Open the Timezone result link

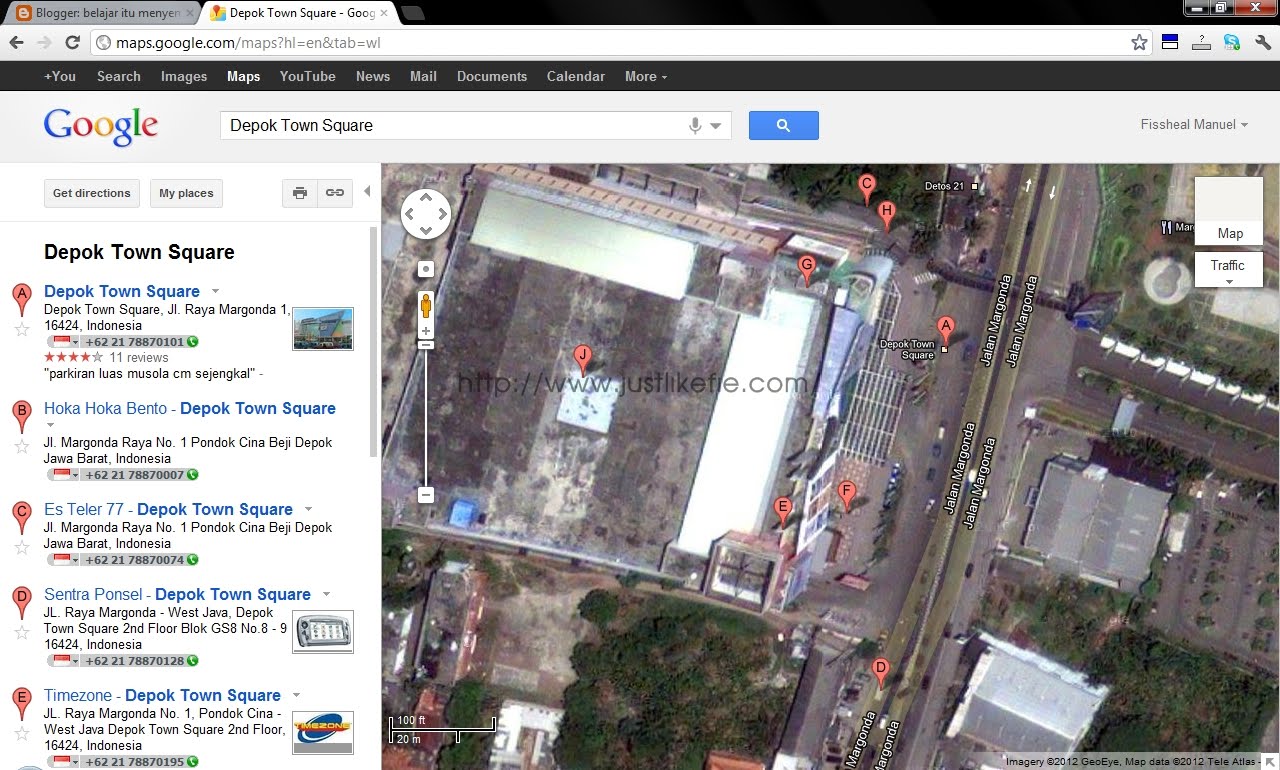[x=162, y=695]
